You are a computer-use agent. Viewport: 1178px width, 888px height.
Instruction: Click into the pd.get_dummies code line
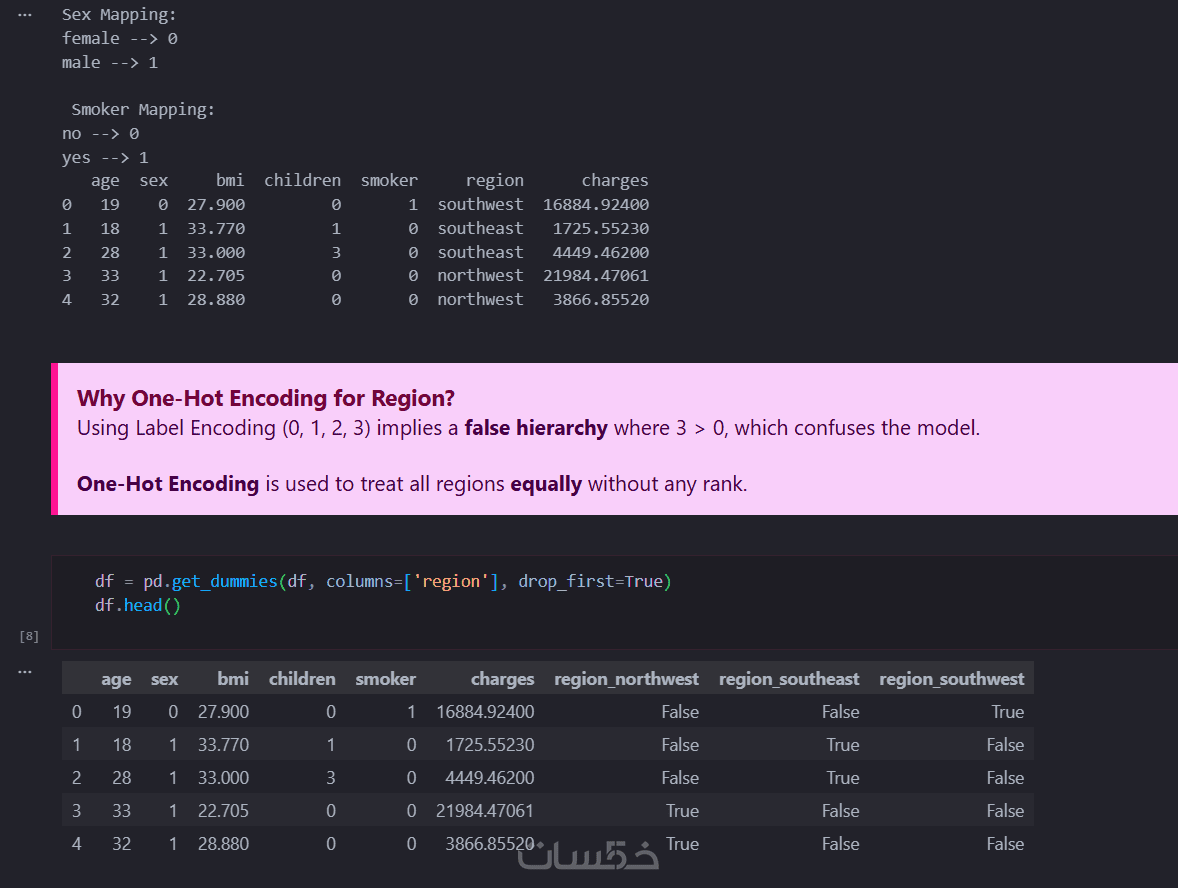(x=382, y=581)
